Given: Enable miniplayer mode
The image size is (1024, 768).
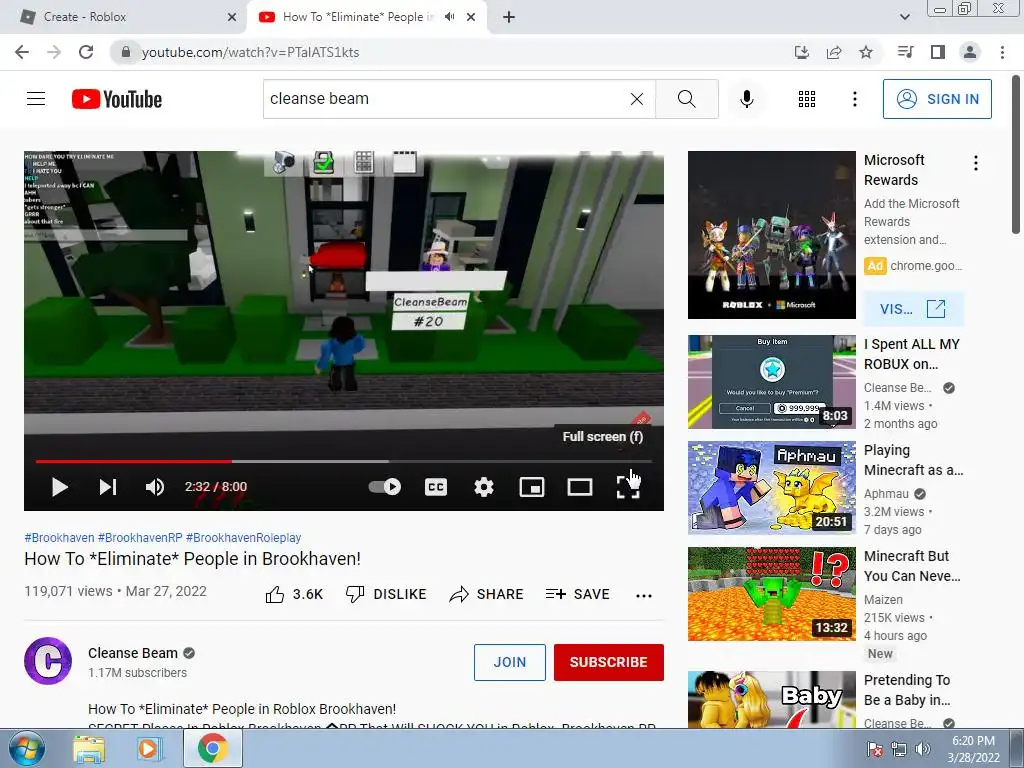Looking at the screenshot, I should (532, 487).
